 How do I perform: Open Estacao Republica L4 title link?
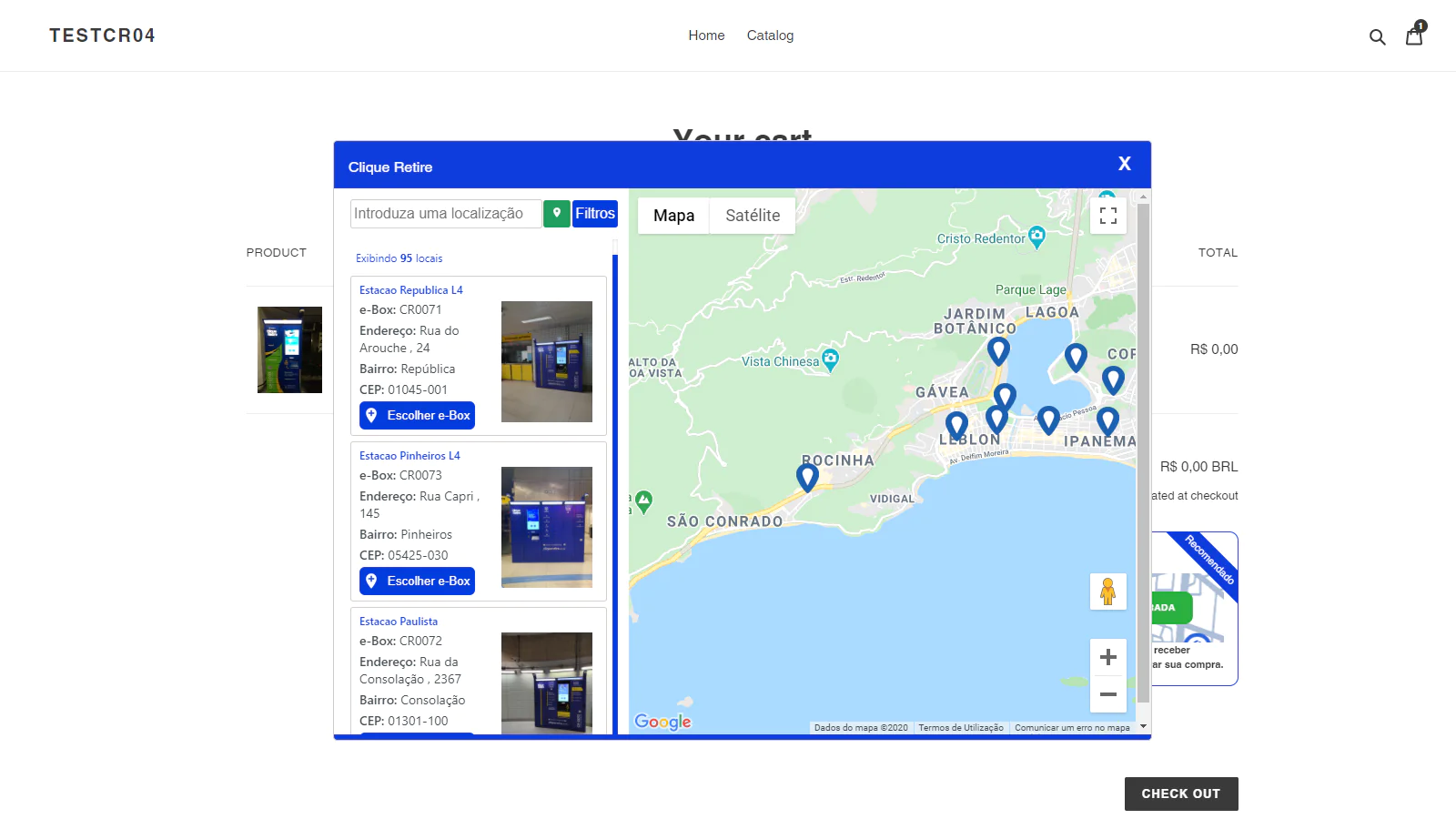[x=411, y=290]
